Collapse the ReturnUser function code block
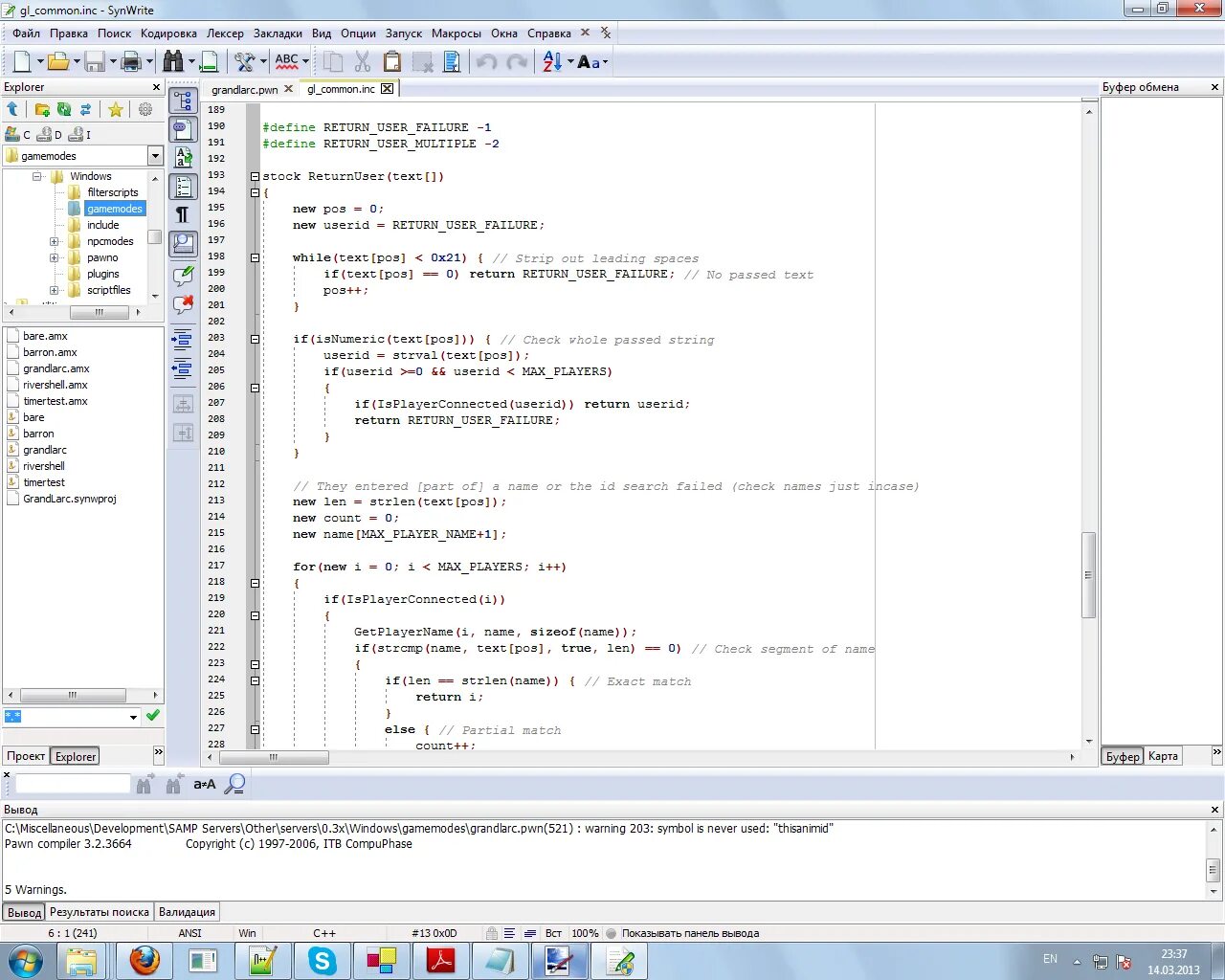The height and width of the screenshot is (980, 1225). tap(255, 175)
